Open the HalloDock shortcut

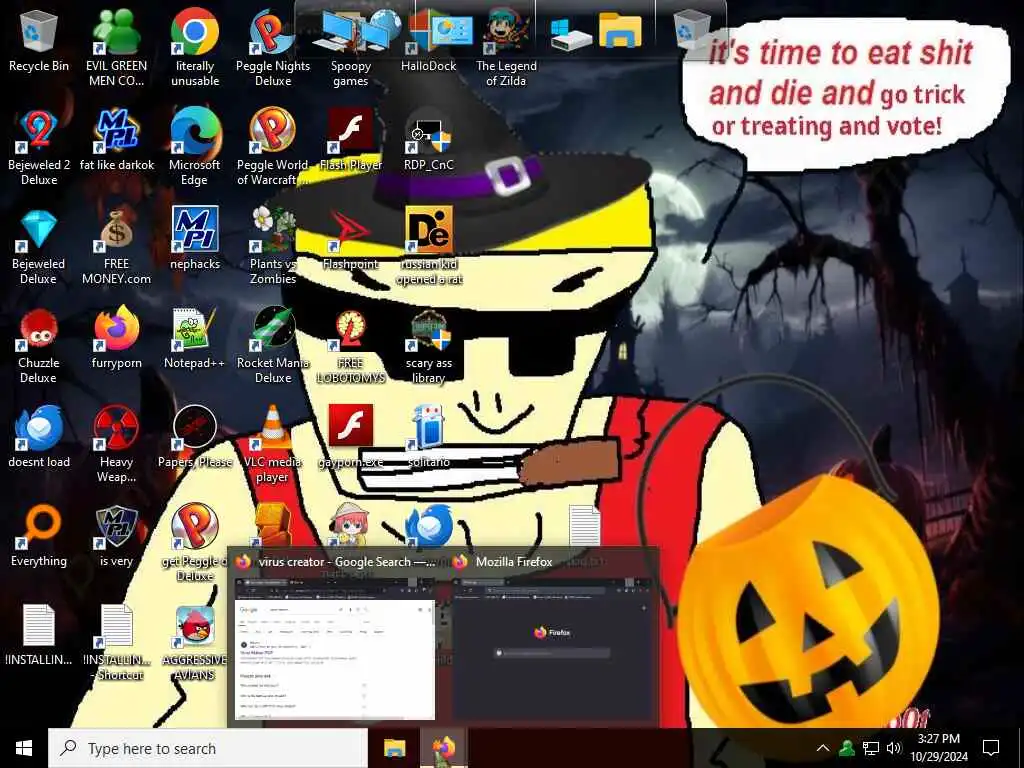pos(428,41)
